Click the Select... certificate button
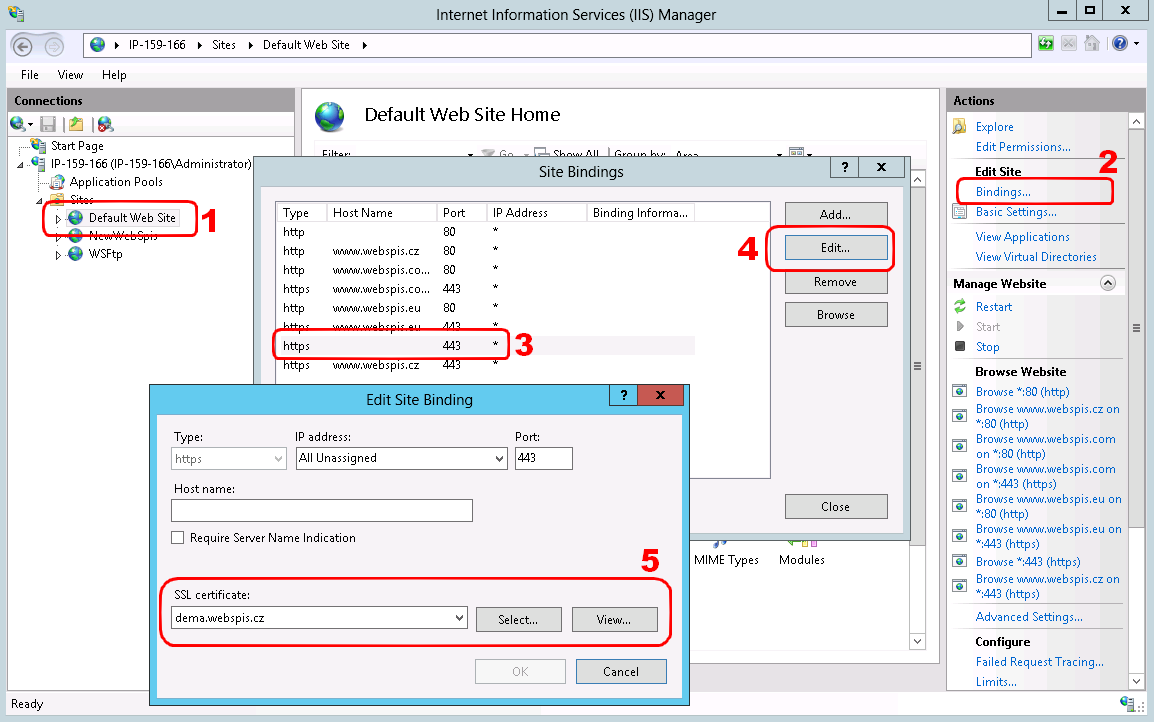1154x722 pixels. [518, 620]
